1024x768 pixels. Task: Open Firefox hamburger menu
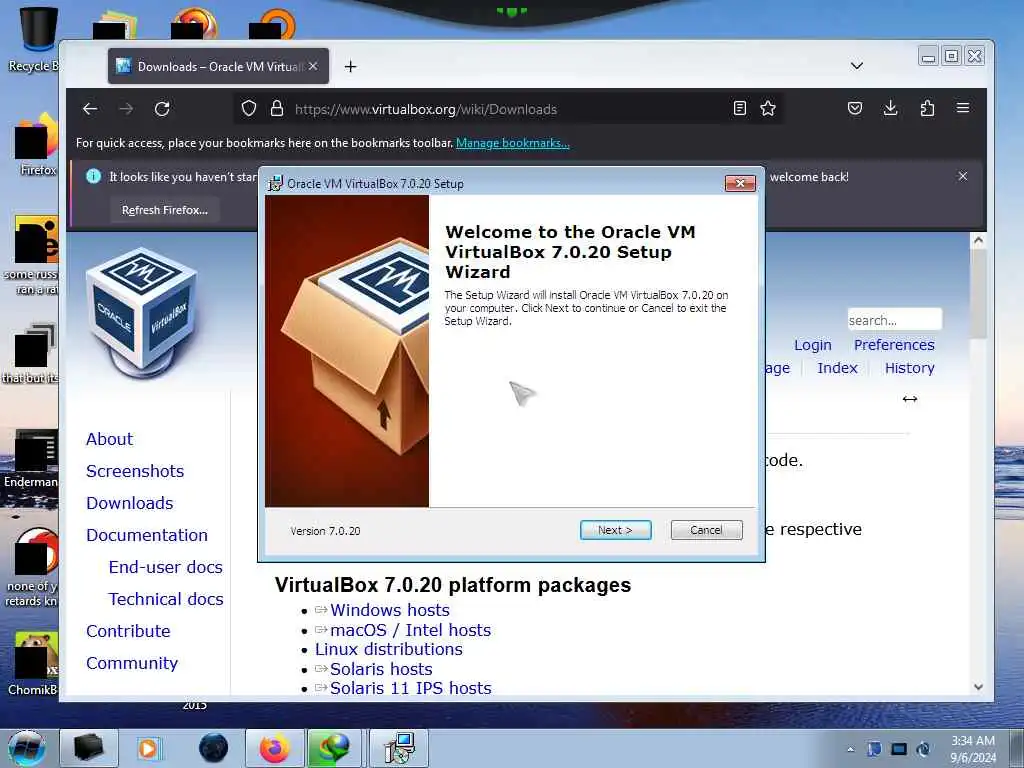[963, 108]
